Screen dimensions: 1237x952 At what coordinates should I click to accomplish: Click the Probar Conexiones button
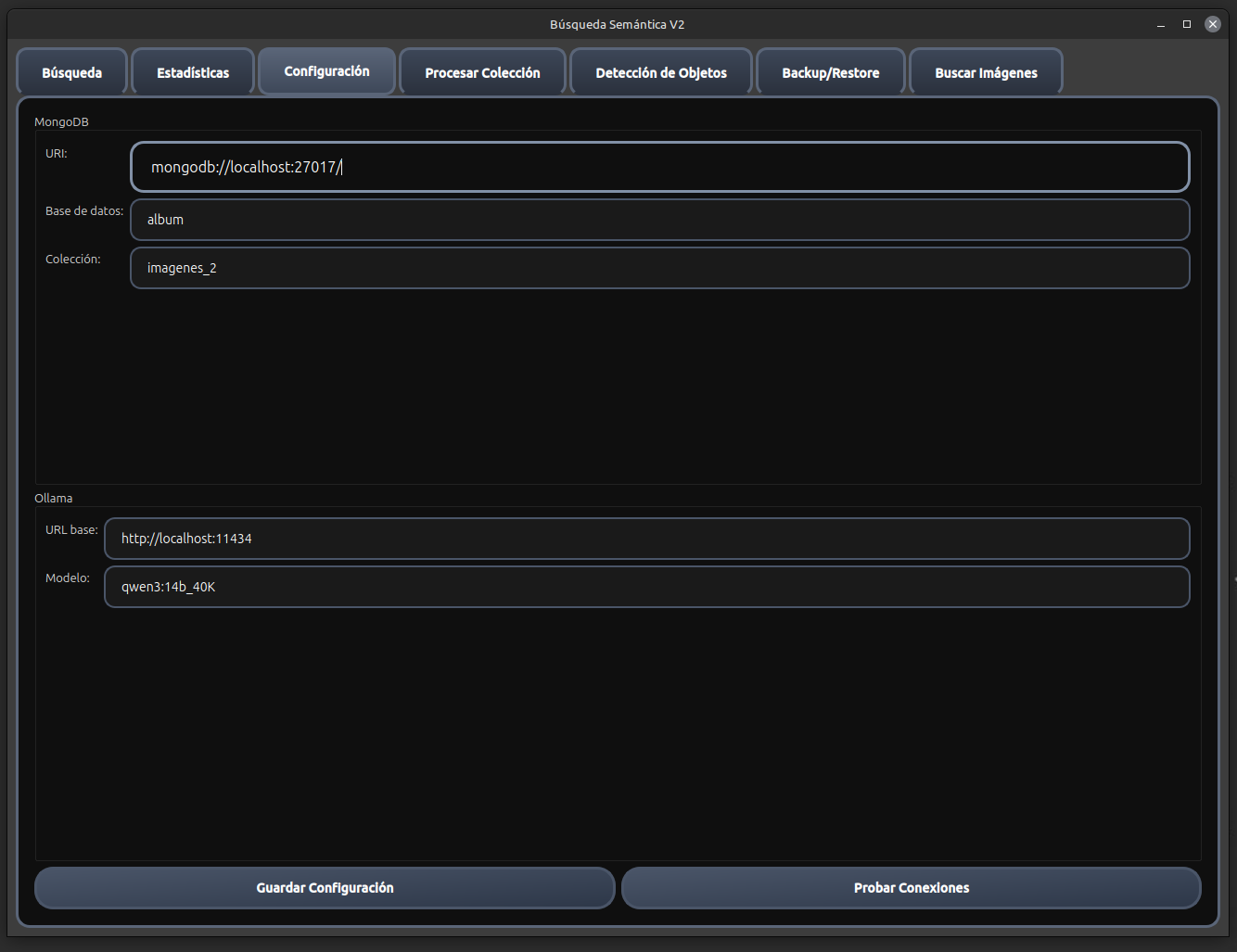click(911, 888)
